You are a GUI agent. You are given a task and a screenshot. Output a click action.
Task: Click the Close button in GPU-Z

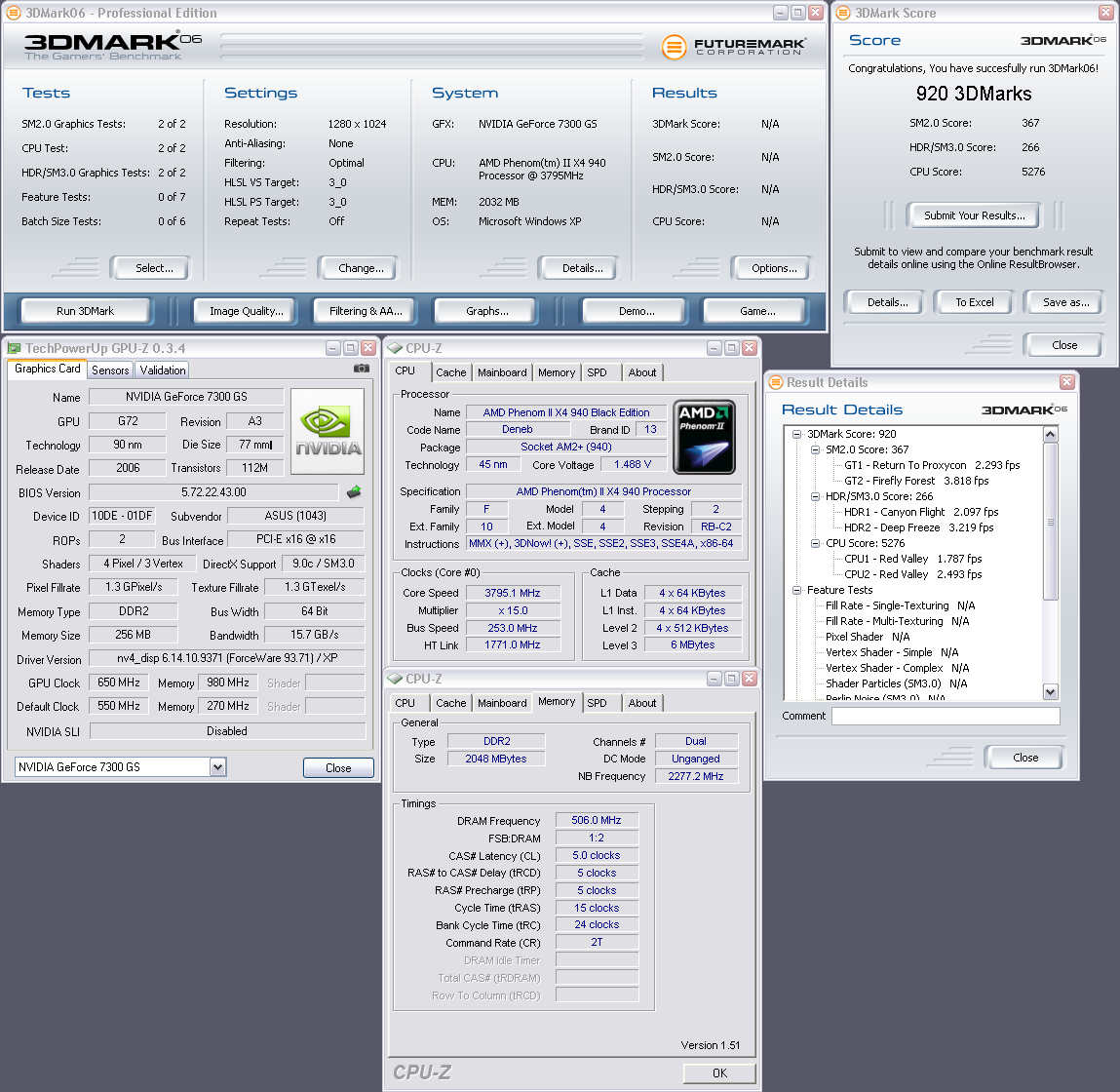(338, 767)
